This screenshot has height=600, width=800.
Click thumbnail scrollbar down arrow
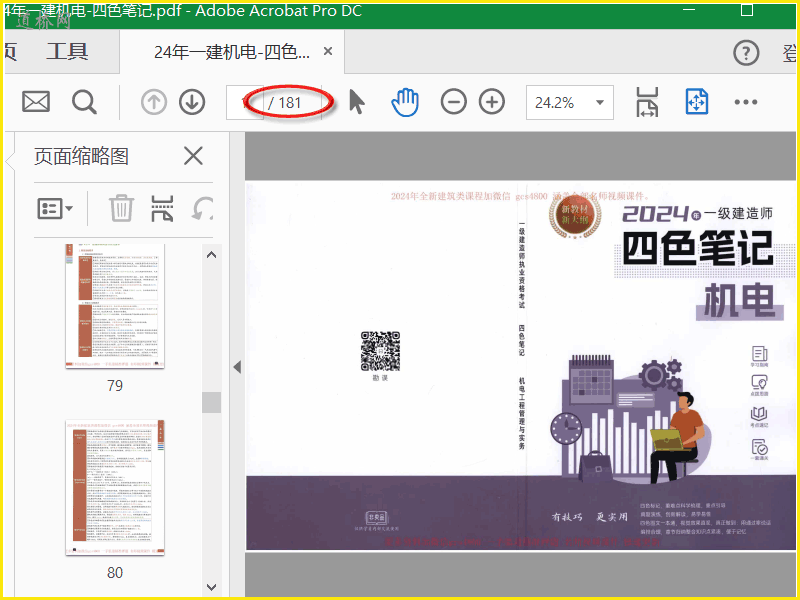pyautogui.click(x=212, y=587)
